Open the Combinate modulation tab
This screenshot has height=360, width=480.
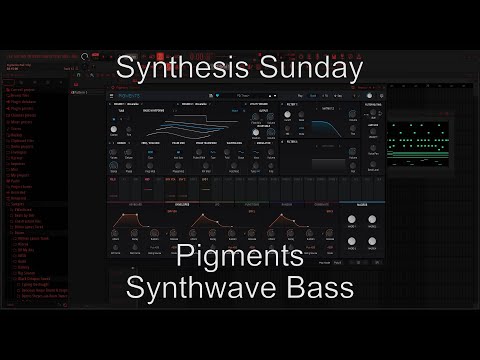click(x=322, y=204)
